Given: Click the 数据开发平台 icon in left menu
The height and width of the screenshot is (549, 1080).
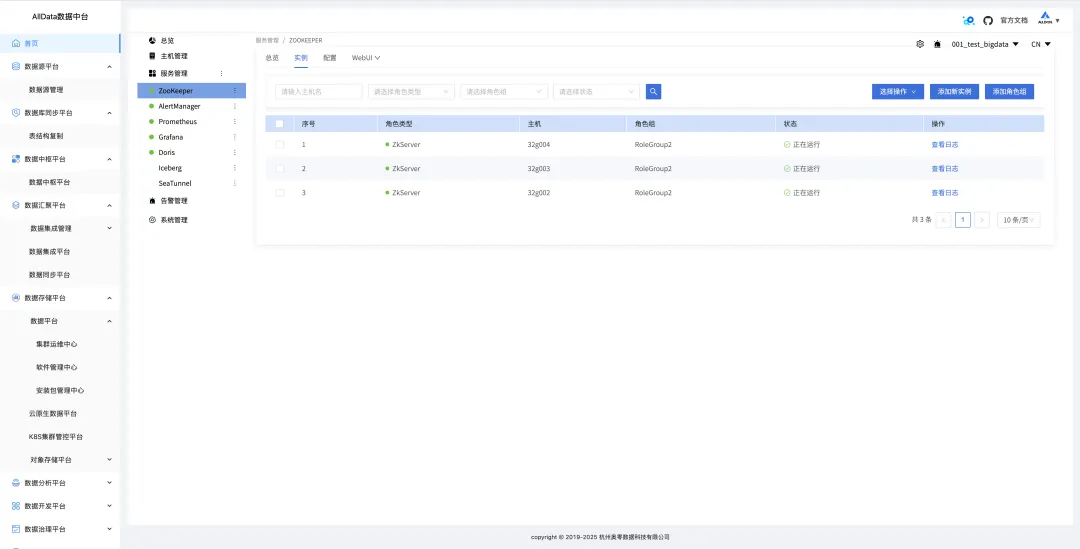Looking at the screenshot, I should (x=16, y=506).
